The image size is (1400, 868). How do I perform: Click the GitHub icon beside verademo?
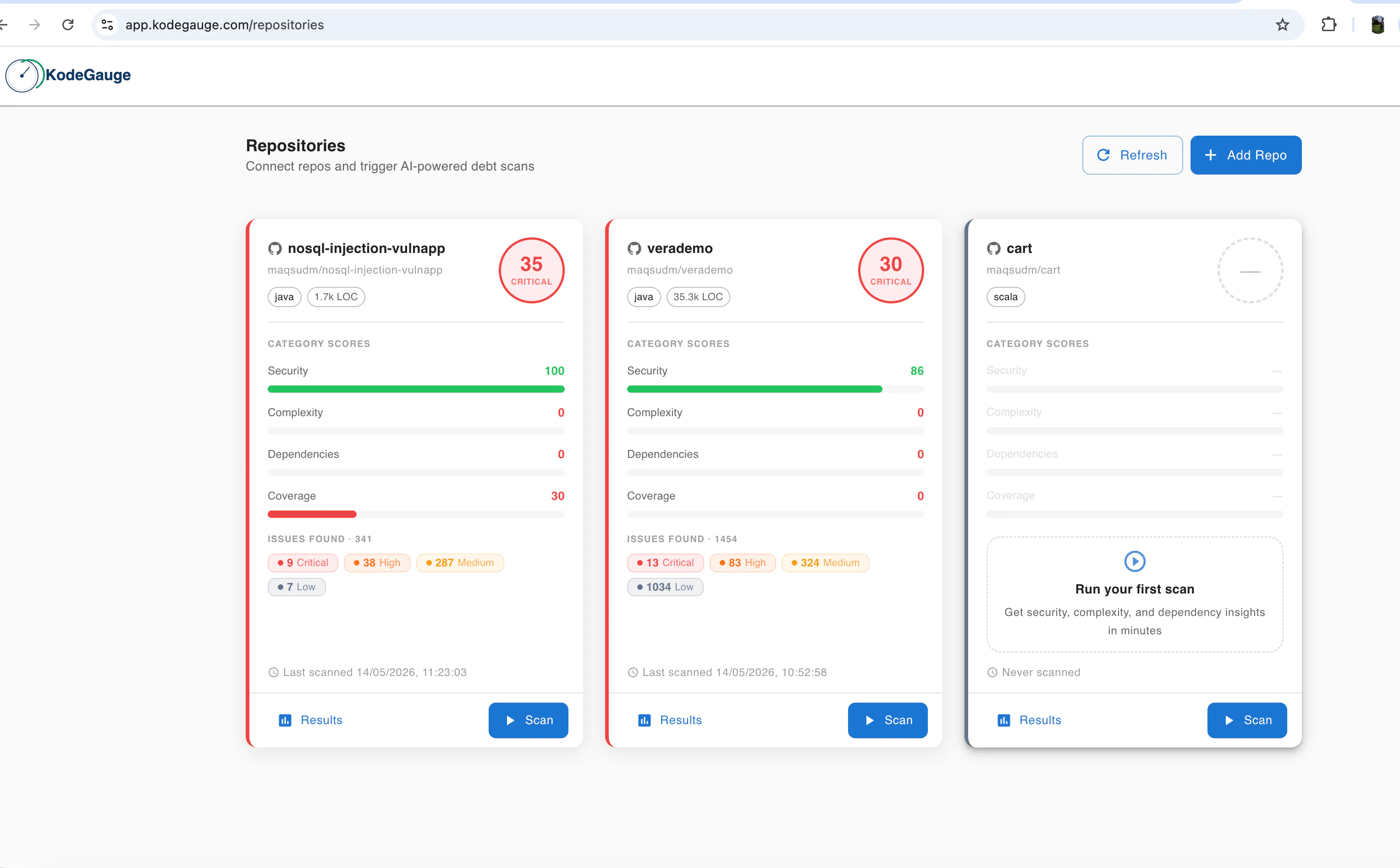634,248
